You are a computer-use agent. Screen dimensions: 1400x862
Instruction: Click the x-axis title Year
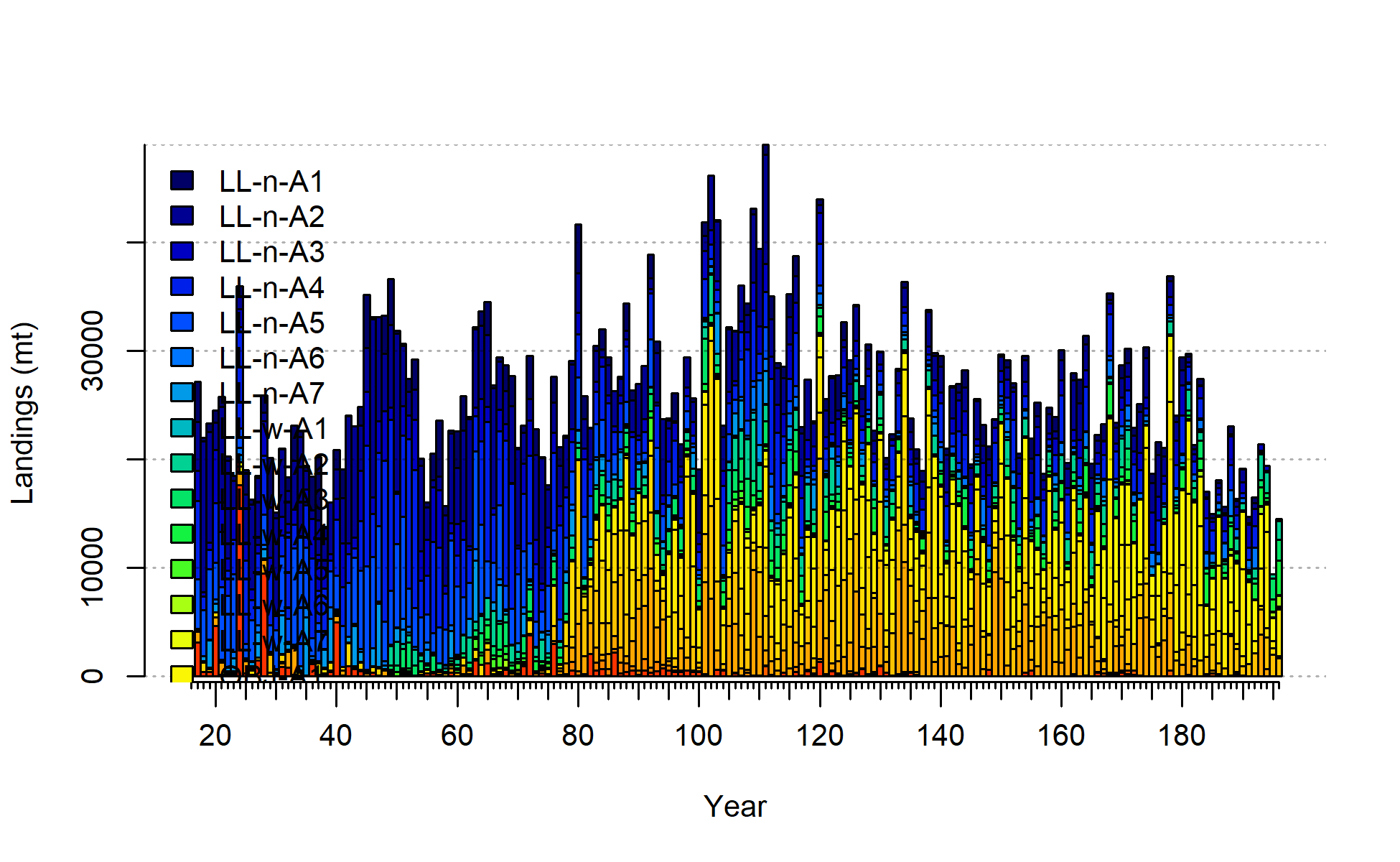735,806
